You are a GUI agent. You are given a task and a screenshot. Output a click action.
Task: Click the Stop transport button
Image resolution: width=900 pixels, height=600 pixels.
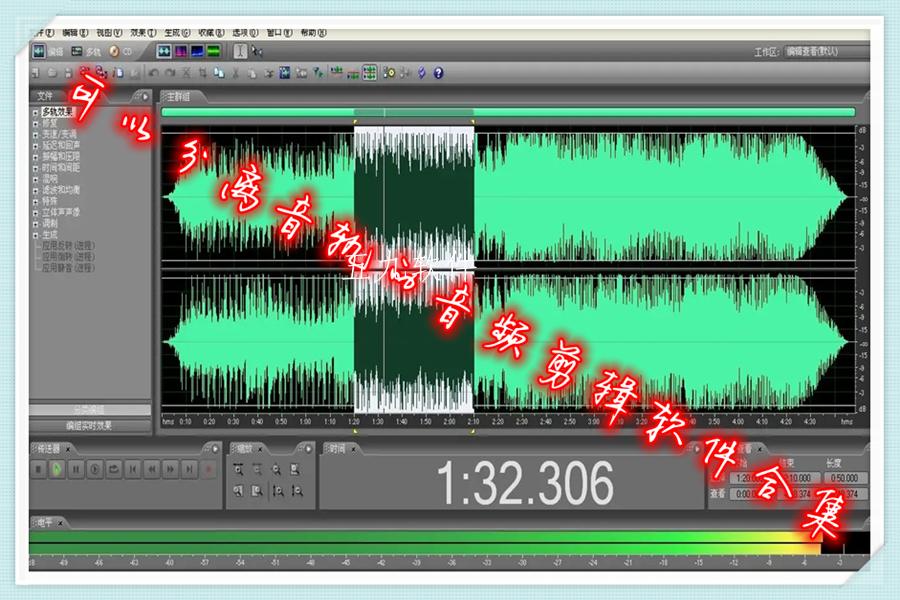coord(40,468)
